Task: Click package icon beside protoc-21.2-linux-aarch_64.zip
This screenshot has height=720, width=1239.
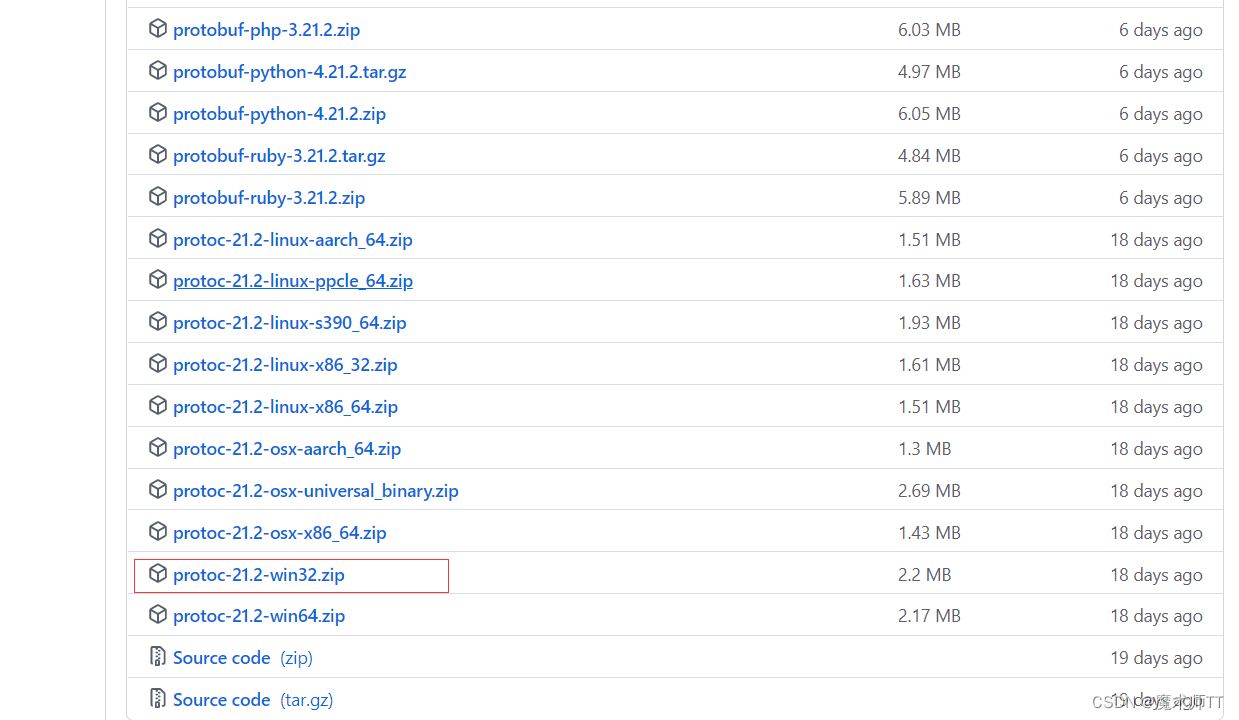Action: click(157, 239)
